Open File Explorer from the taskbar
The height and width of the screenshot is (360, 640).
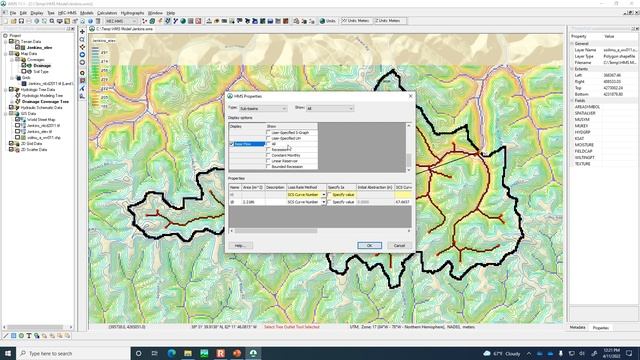tap(188, 353)
